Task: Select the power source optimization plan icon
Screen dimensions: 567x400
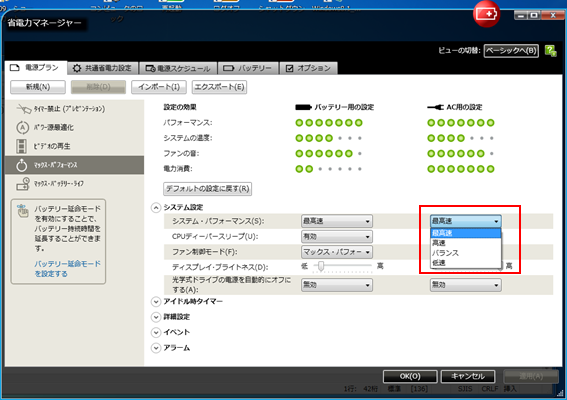Action: 22,127
